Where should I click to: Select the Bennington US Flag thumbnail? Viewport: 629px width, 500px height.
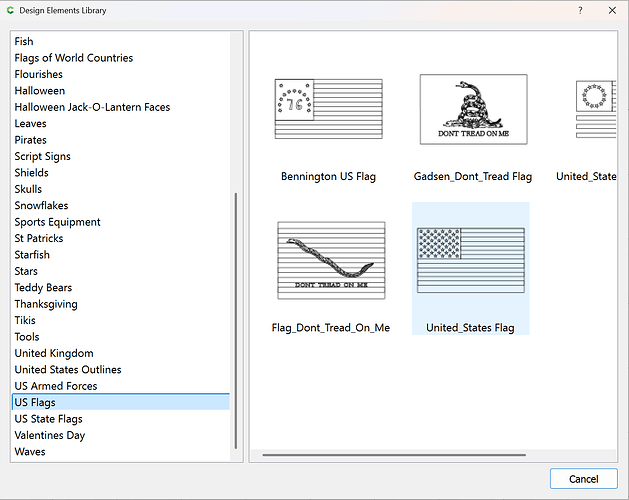328,109
